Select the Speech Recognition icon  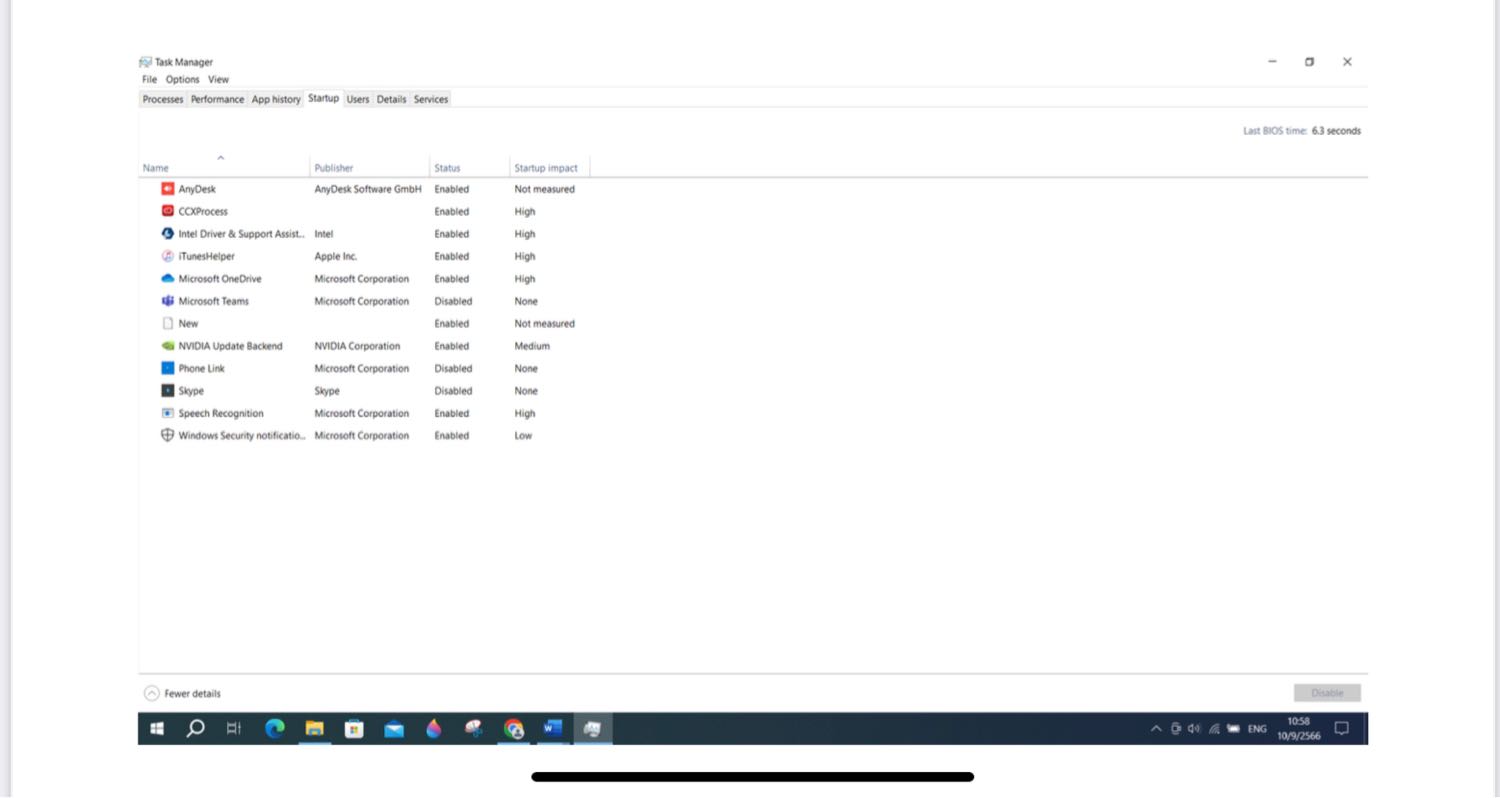[168, 413]
